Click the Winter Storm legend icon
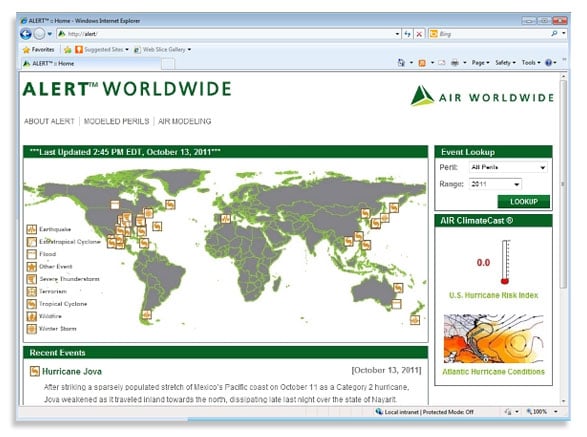Screen dimensions: 587x437 pyautogui.click(x=31, y=329)
